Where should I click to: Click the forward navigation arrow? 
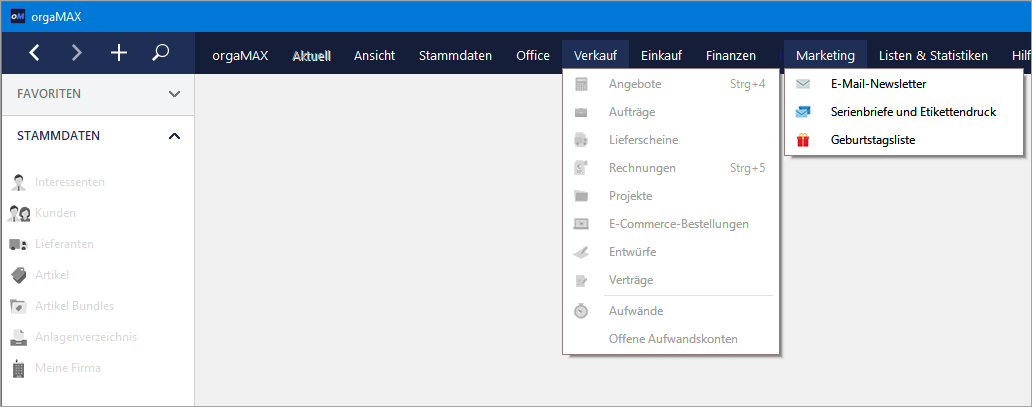pos(77,53)
